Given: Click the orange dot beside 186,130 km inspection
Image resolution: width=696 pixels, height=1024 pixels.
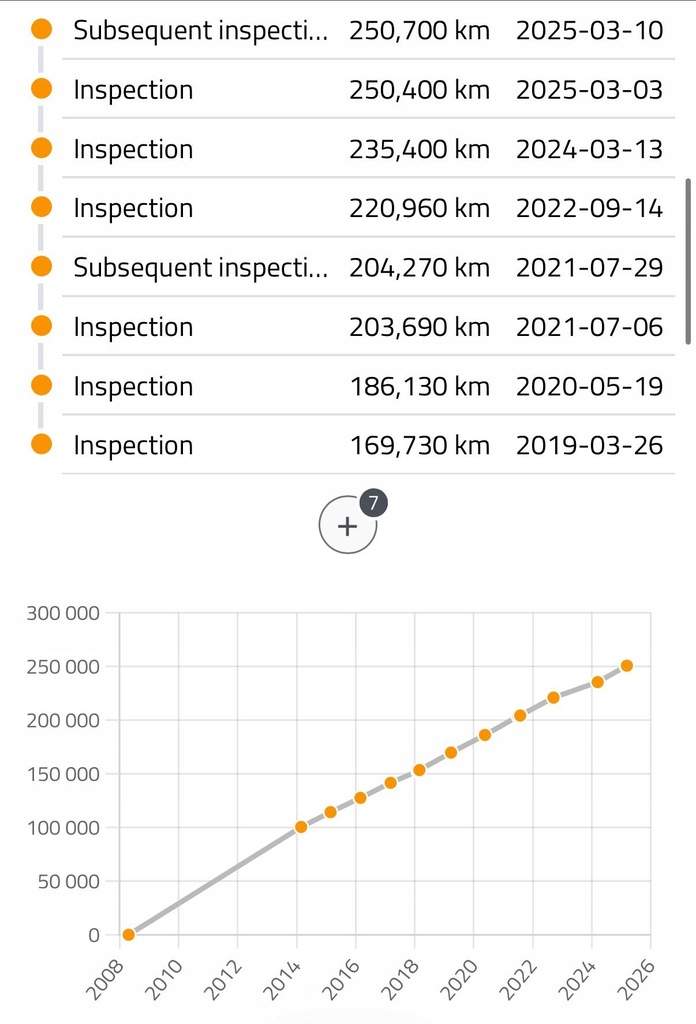Looking at the screenshot, I should click(42, 385).
